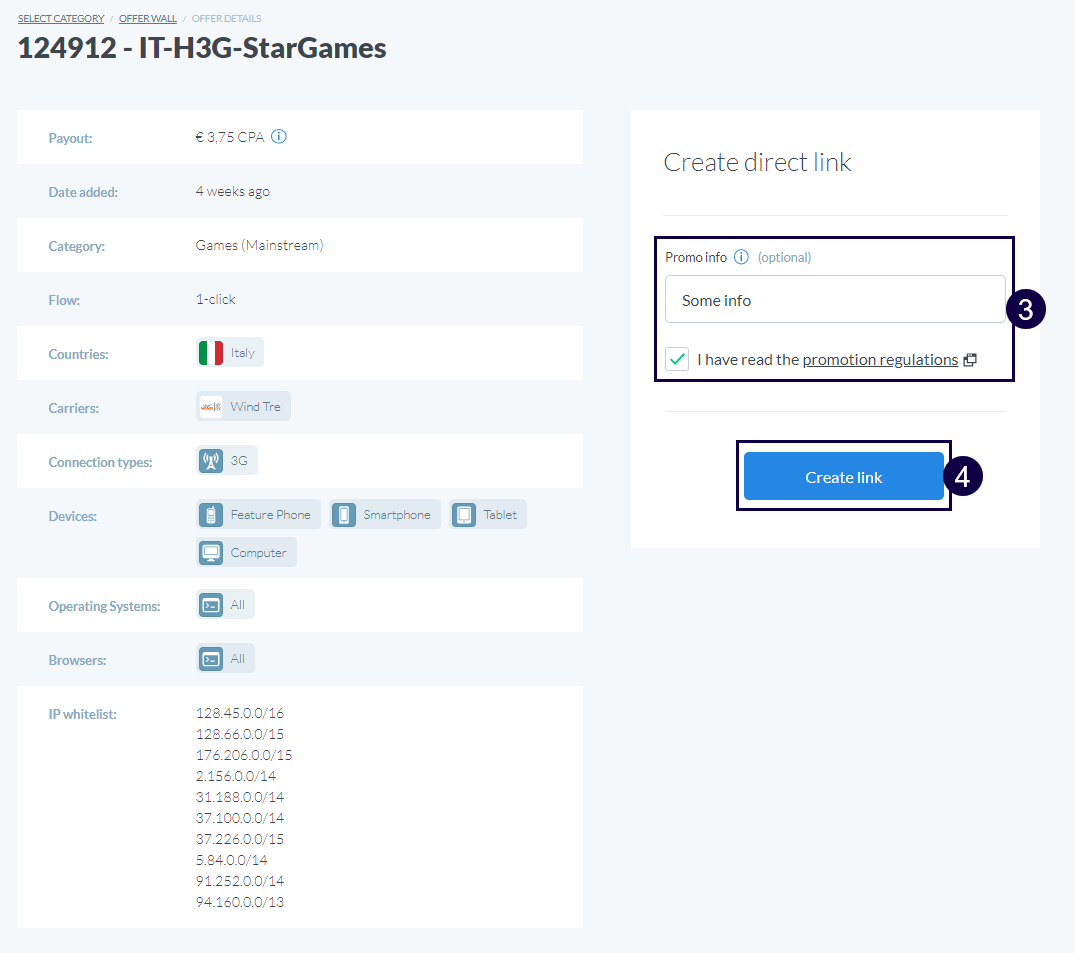Screen dimensions: 1075x953
Task: Click the external link icon beside regulations
Action: coord(970,360)
